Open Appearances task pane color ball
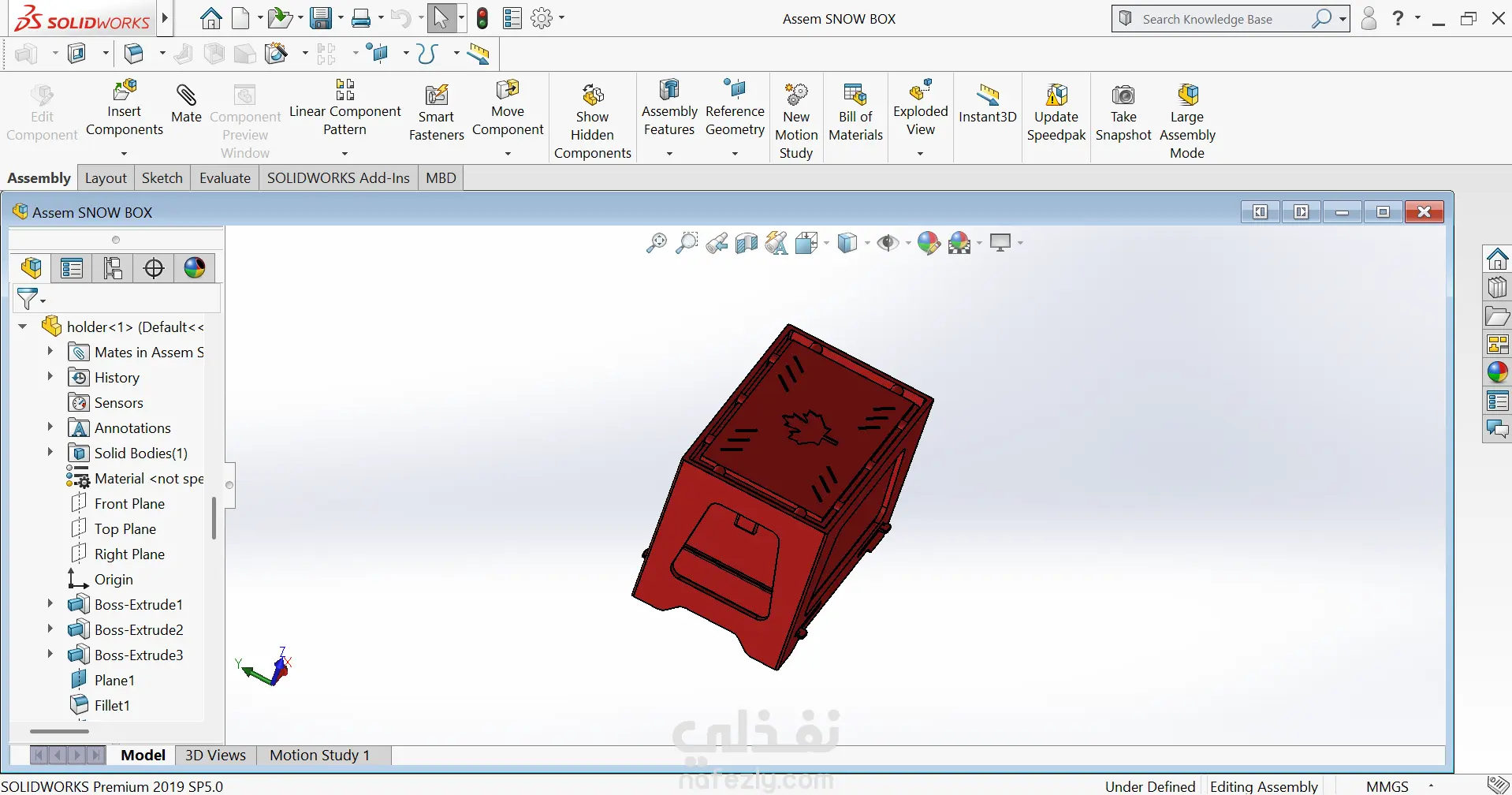The width and height of the screenshot is (1512, 795). coord(1497,372)
